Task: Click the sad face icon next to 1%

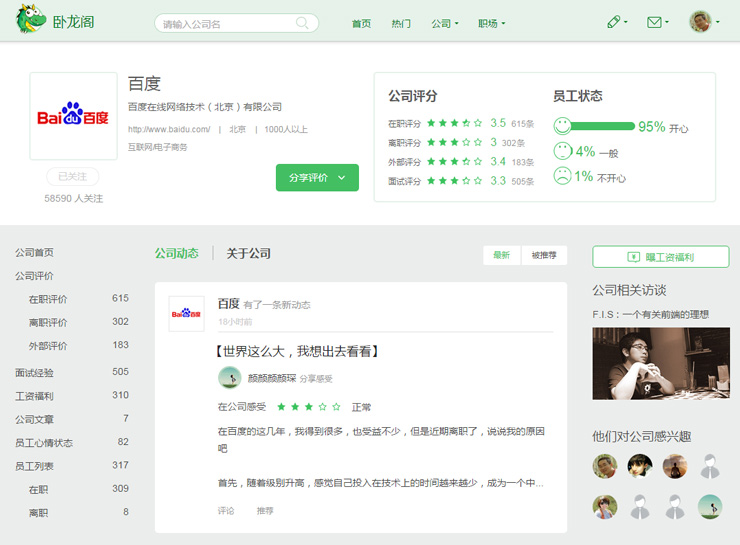Action: [x=563, y=176]
